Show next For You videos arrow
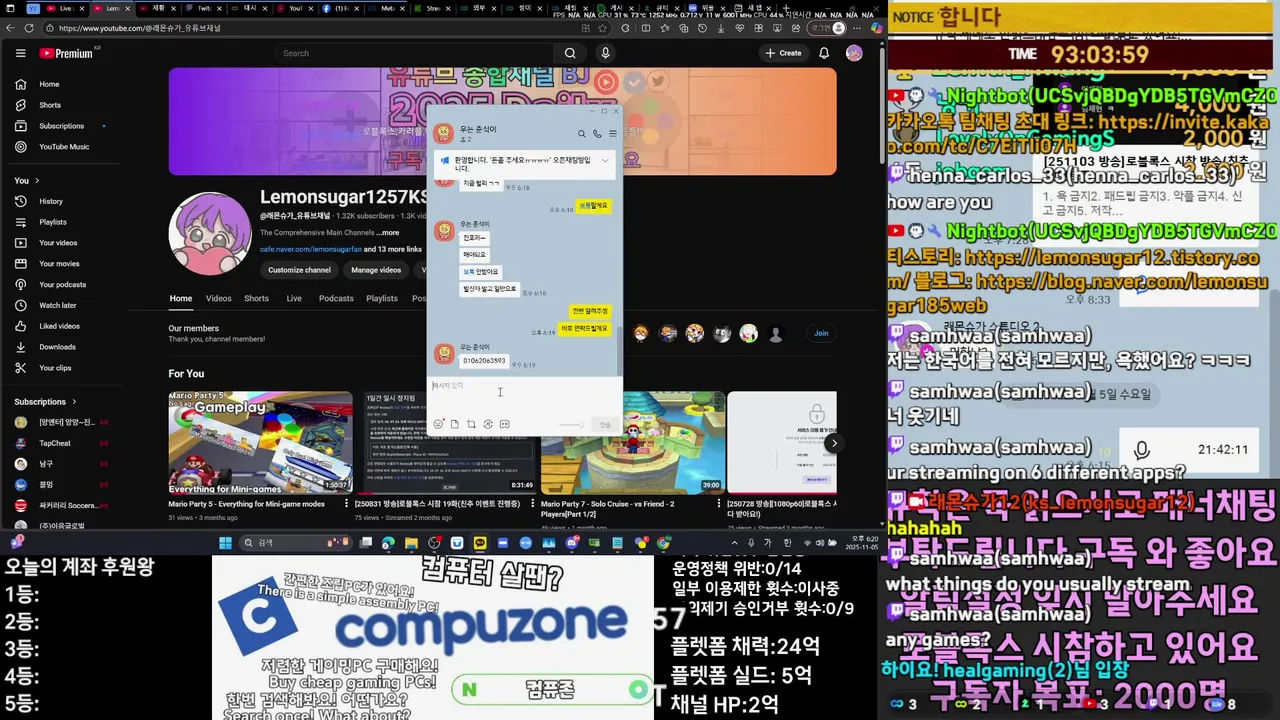Image resolution: width=1280 pixels, height=720 pixels. [834, 443]
